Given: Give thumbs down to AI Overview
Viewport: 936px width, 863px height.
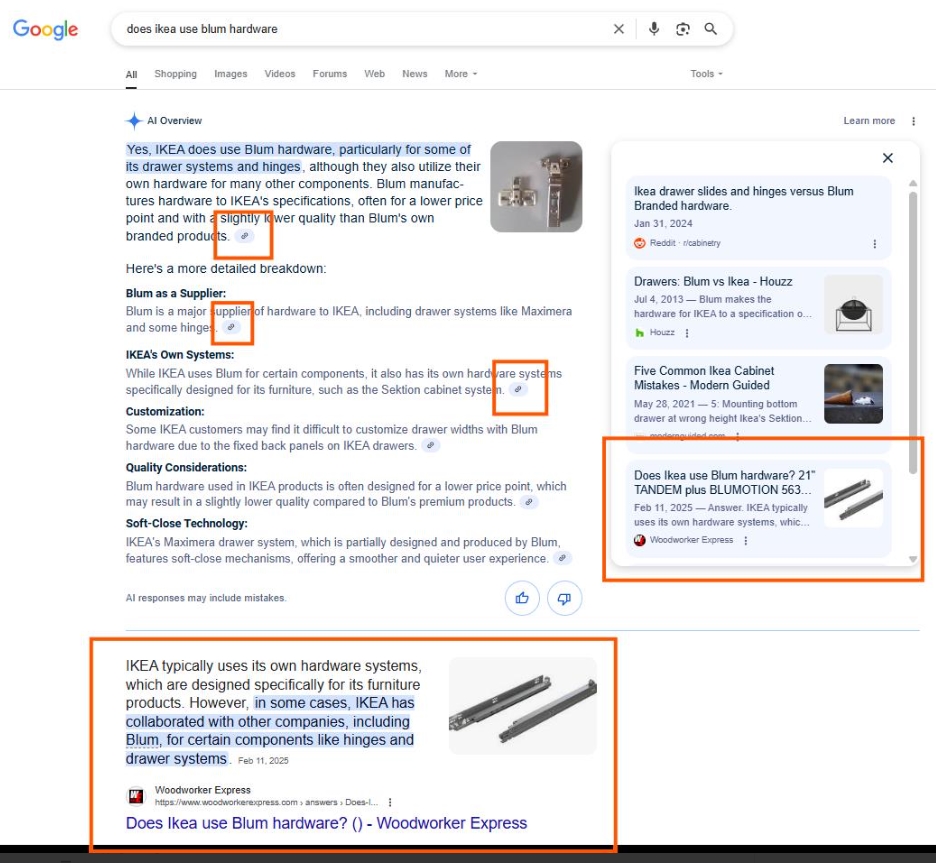Looking at the screenshot, I should point(564,598).
